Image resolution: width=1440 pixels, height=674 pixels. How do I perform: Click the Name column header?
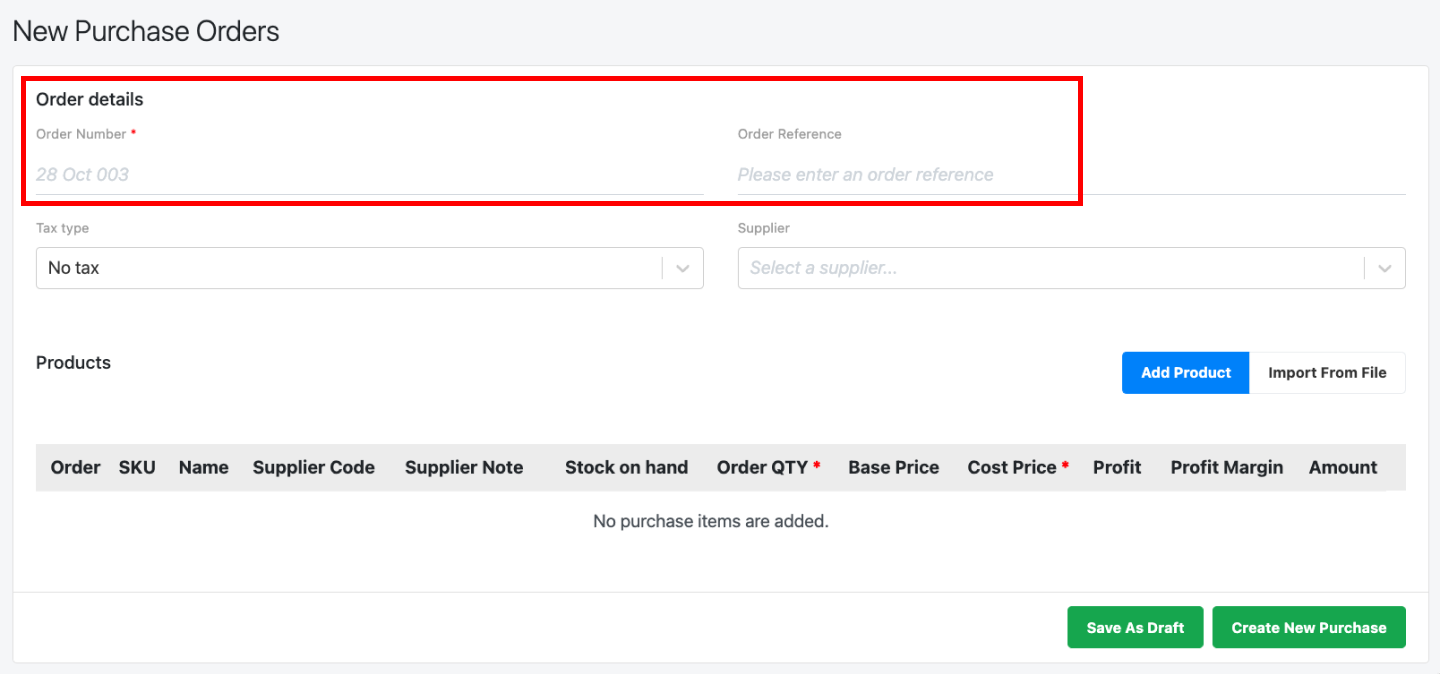(204, 467)
